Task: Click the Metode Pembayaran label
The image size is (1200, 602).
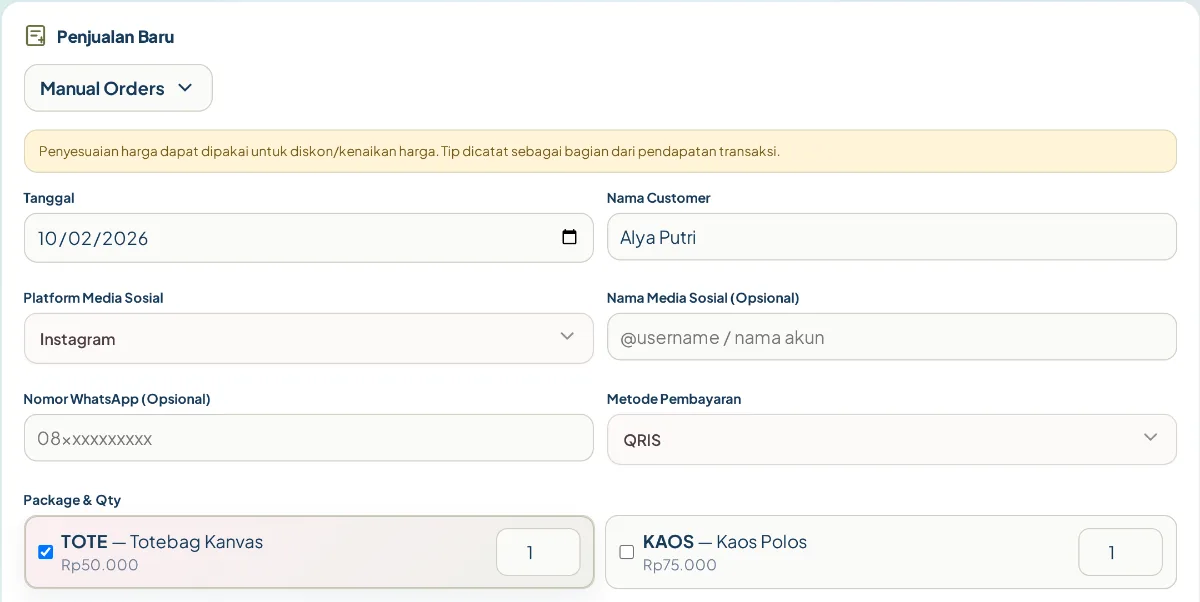Action: [674, 399]
